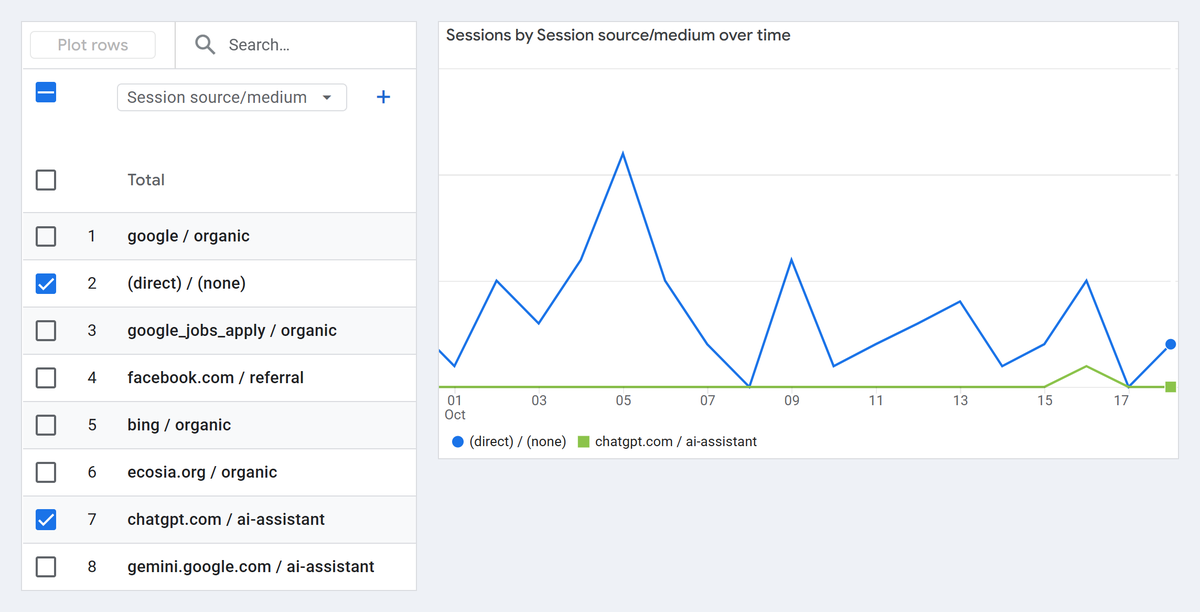Check the google / organic row
1200x612 pixels.
tap(46, 236)
